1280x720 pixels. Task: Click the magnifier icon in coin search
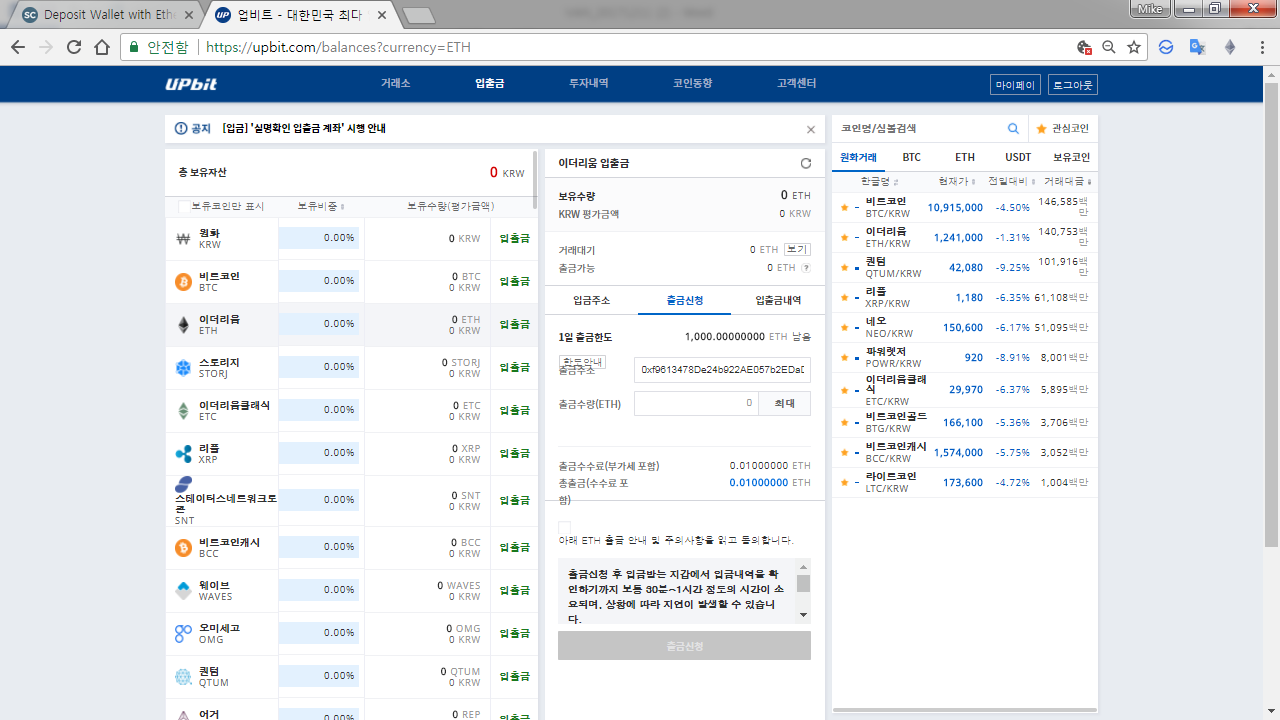[x=1013, y=129]
